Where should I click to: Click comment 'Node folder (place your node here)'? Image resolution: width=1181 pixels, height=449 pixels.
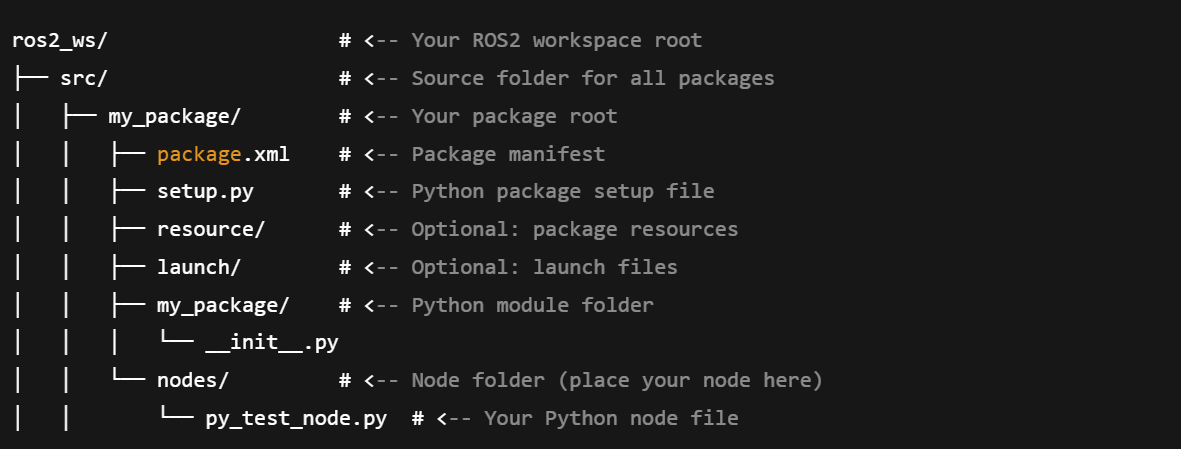tap(617, 380)
